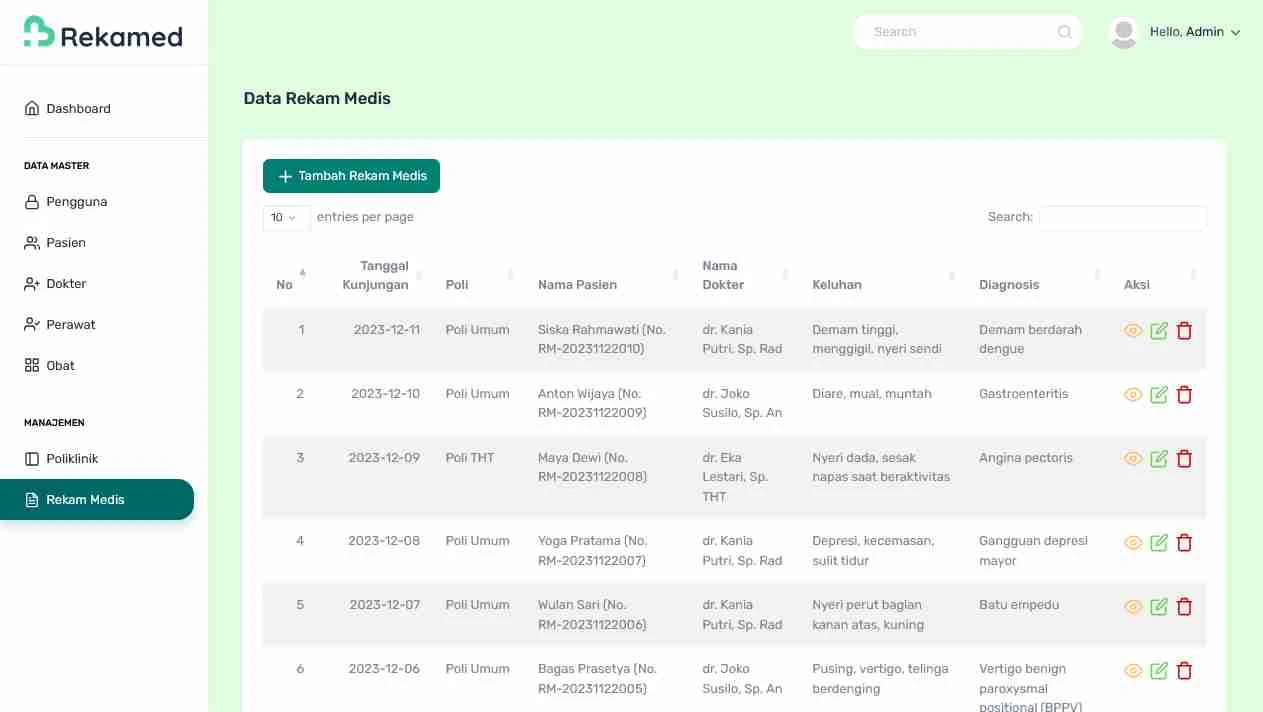Delete Bagas Prasetya's record
The image size is (1263, 712).
[1185, 671]
